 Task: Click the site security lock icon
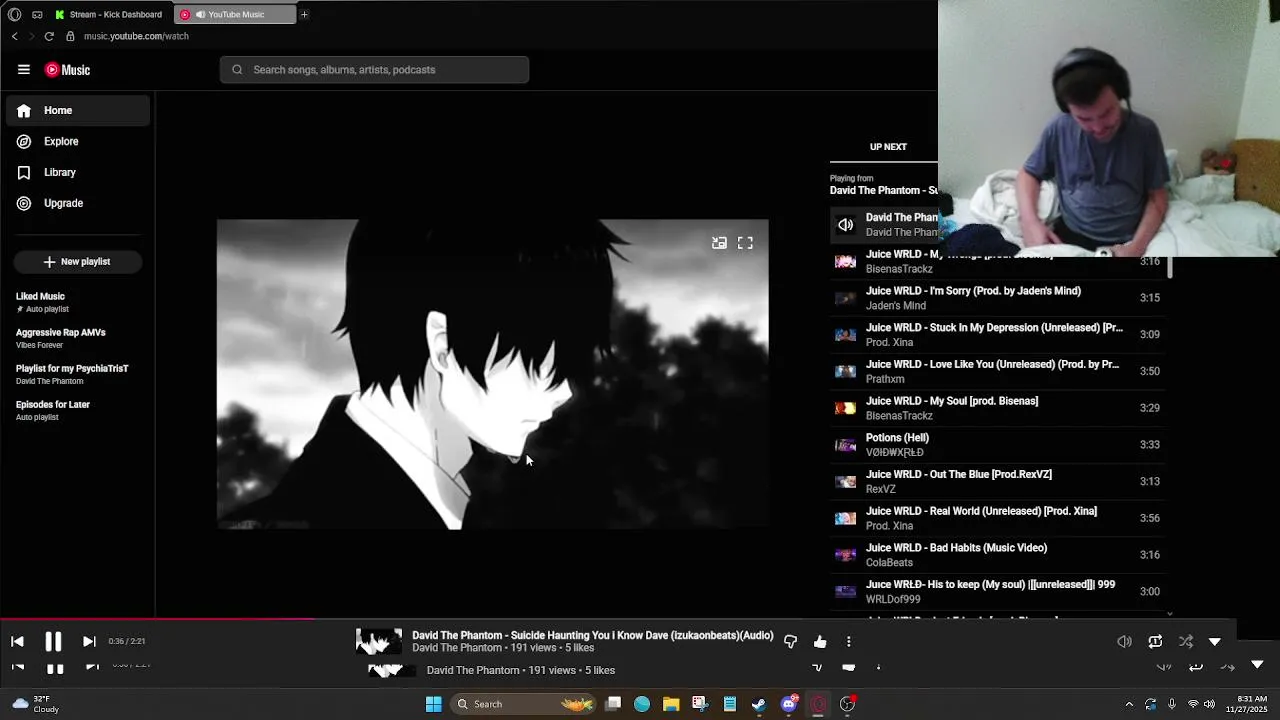(x=70, y=36)
